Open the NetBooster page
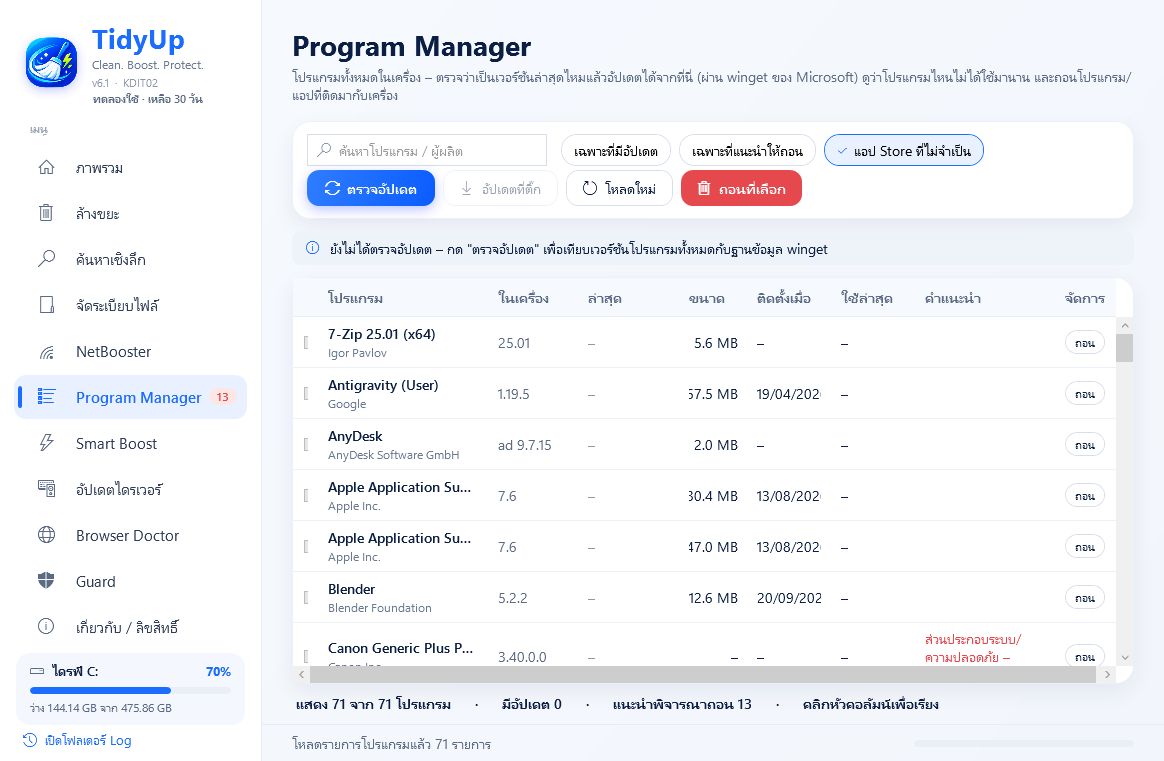Viewport: 1164px width, 761px height. pyautogui.click(x=131, y=352)
